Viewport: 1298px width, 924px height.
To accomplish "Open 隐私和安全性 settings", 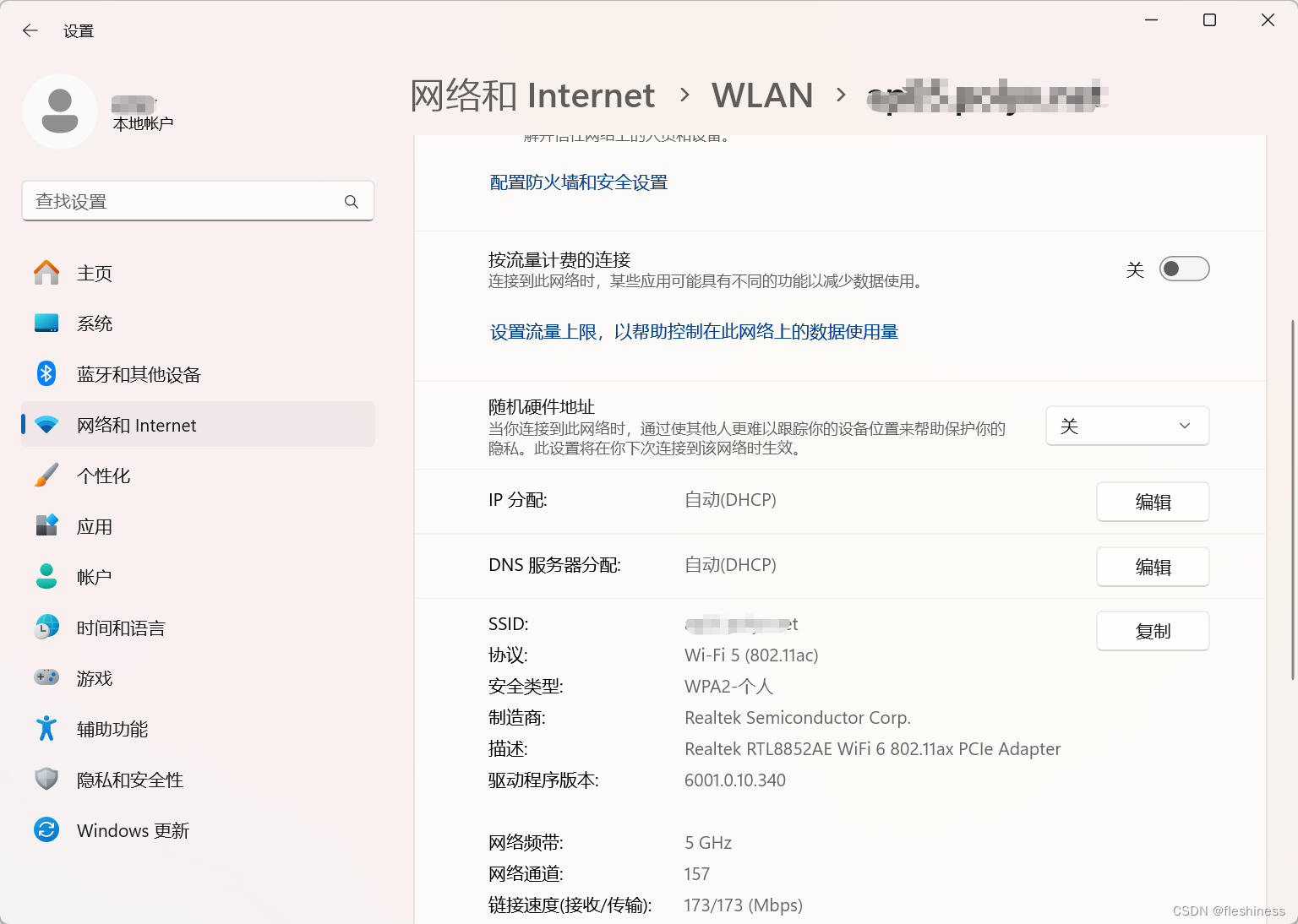I will (129, 780).
